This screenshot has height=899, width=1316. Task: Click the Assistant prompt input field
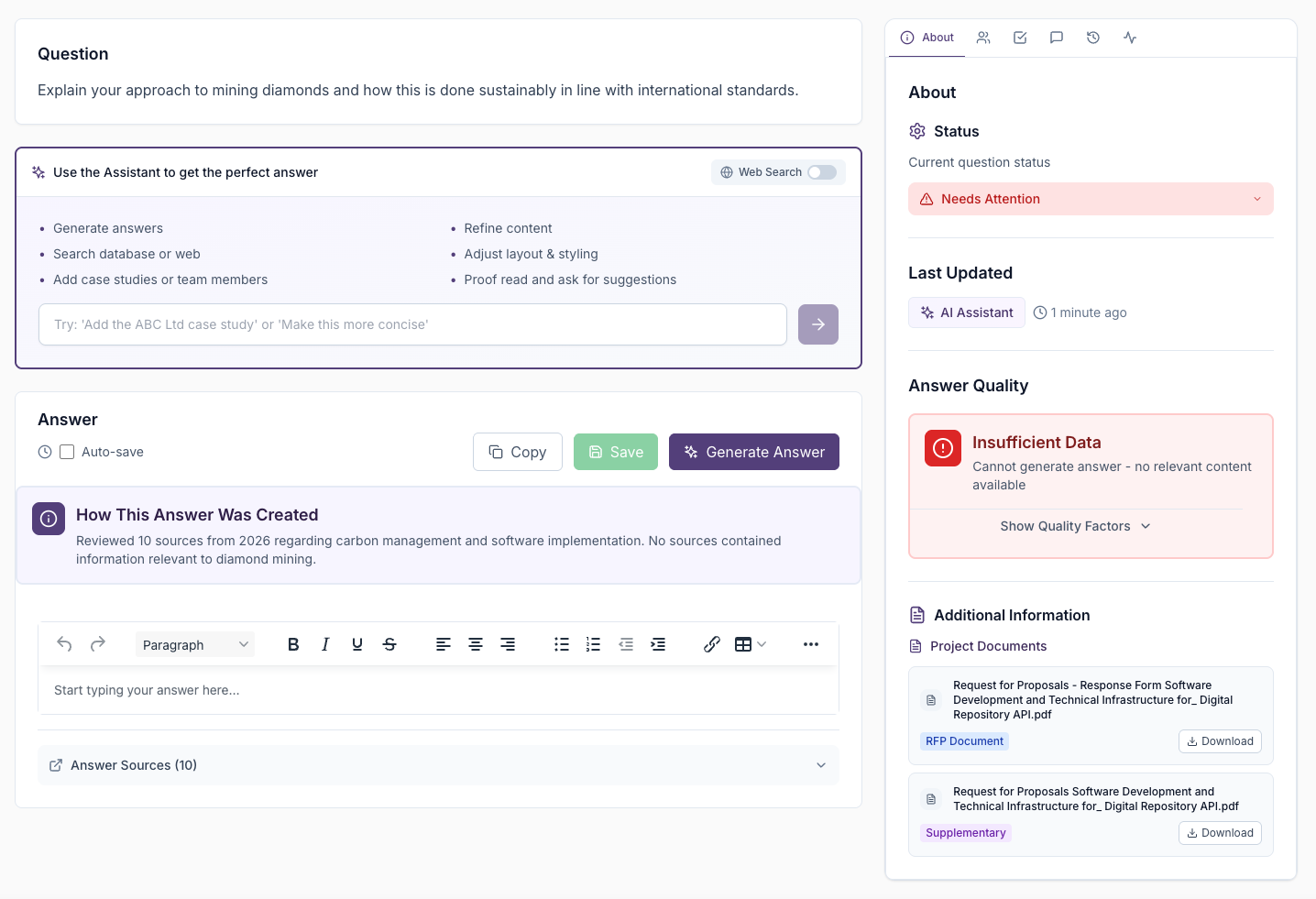tap(412, 324)
